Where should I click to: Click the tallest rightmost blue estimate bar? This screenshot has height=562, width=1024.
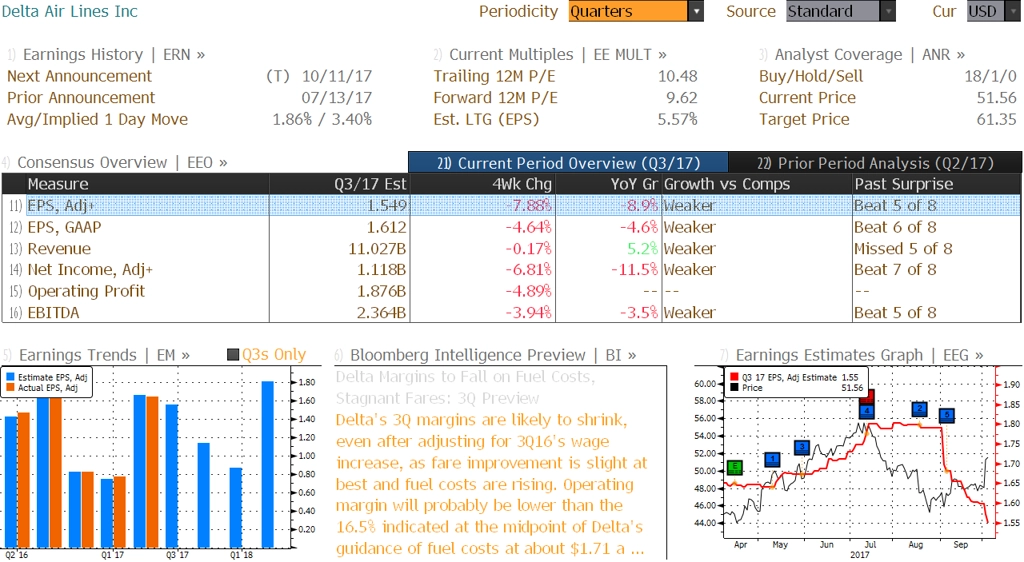[x=268, y=464]
